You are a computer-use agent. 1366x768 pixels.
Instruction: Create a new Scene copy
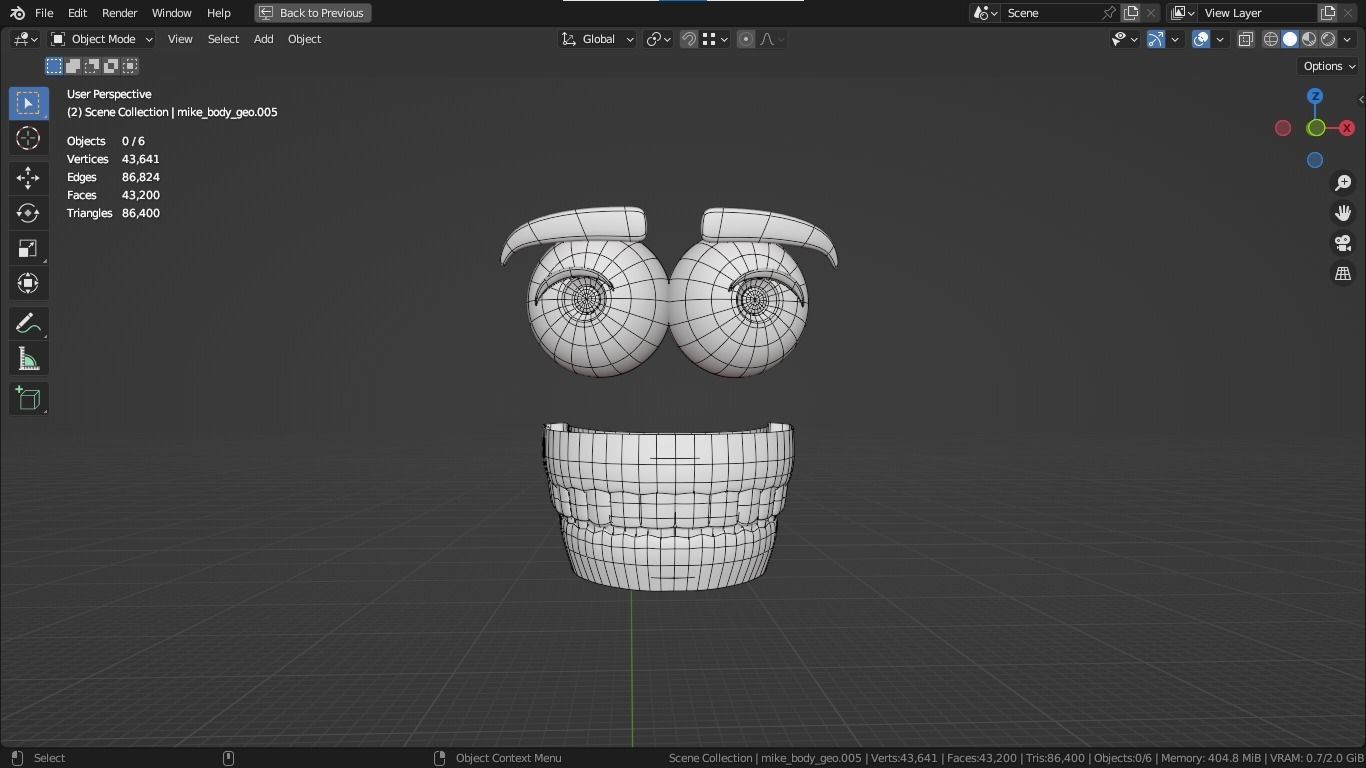[1131, 13]
